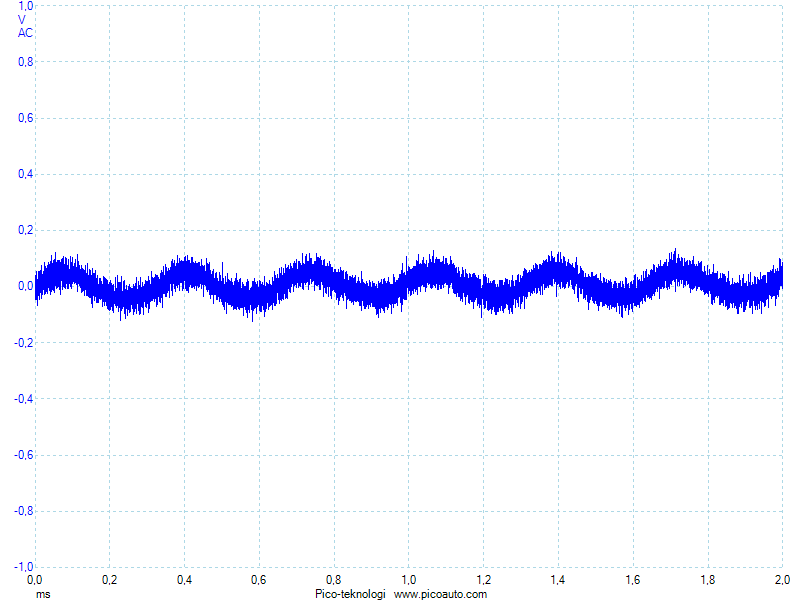The width and height of the screenshot is (800, 600).
Task: Click the -0,2 voltage axis label
Action: coord(23,343)
